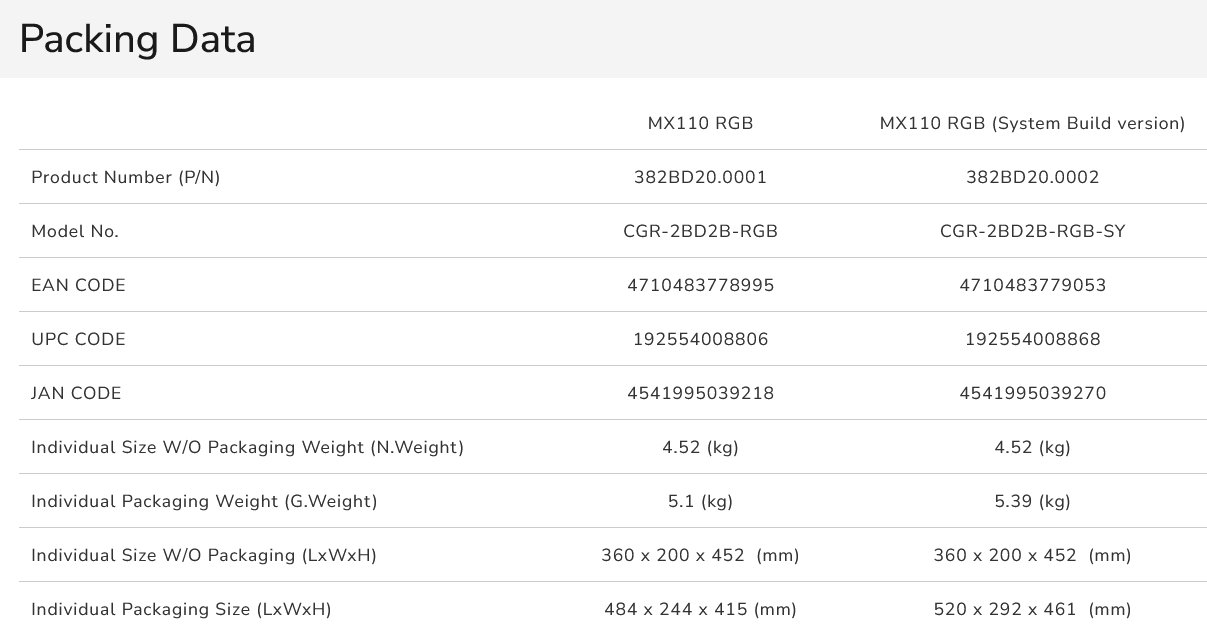
Task: Click the Individual Packaging Size (LxWxH) label
Action: [x=181, y=610]
